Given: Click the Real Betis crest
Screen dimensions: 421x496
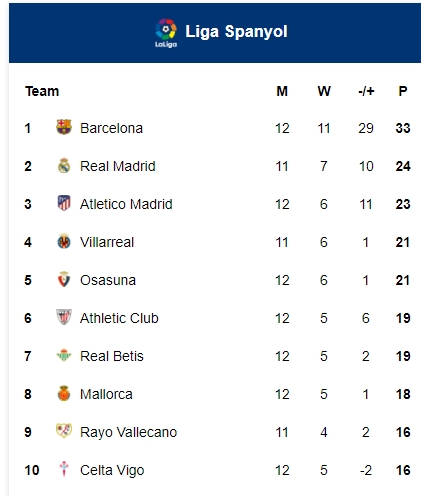Looking at the screenshot, I should 64,355.
